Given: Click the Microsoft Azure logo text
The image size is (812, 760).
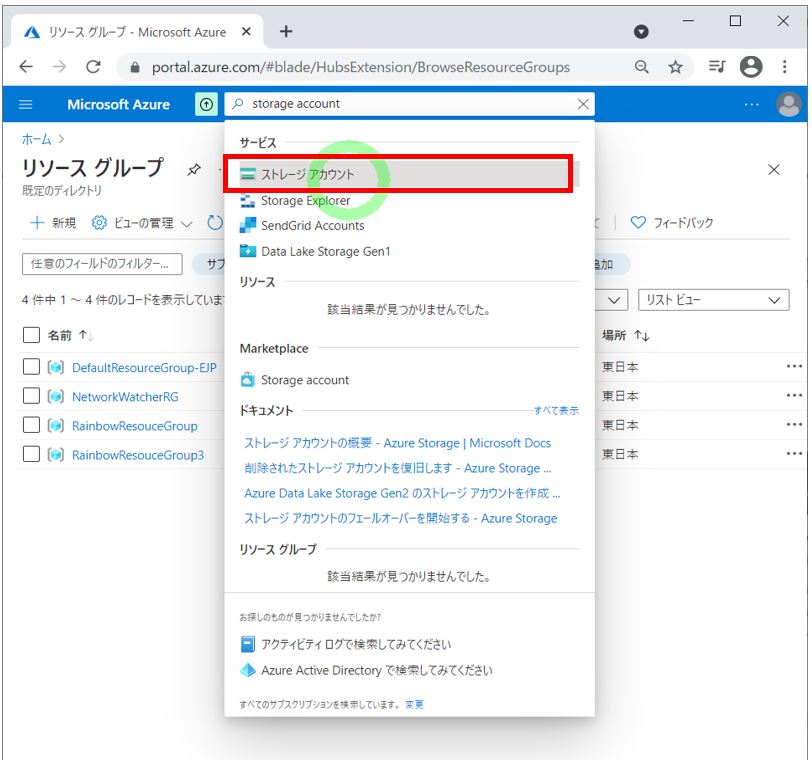Looking at the screenshot, I should pos(119,105).
